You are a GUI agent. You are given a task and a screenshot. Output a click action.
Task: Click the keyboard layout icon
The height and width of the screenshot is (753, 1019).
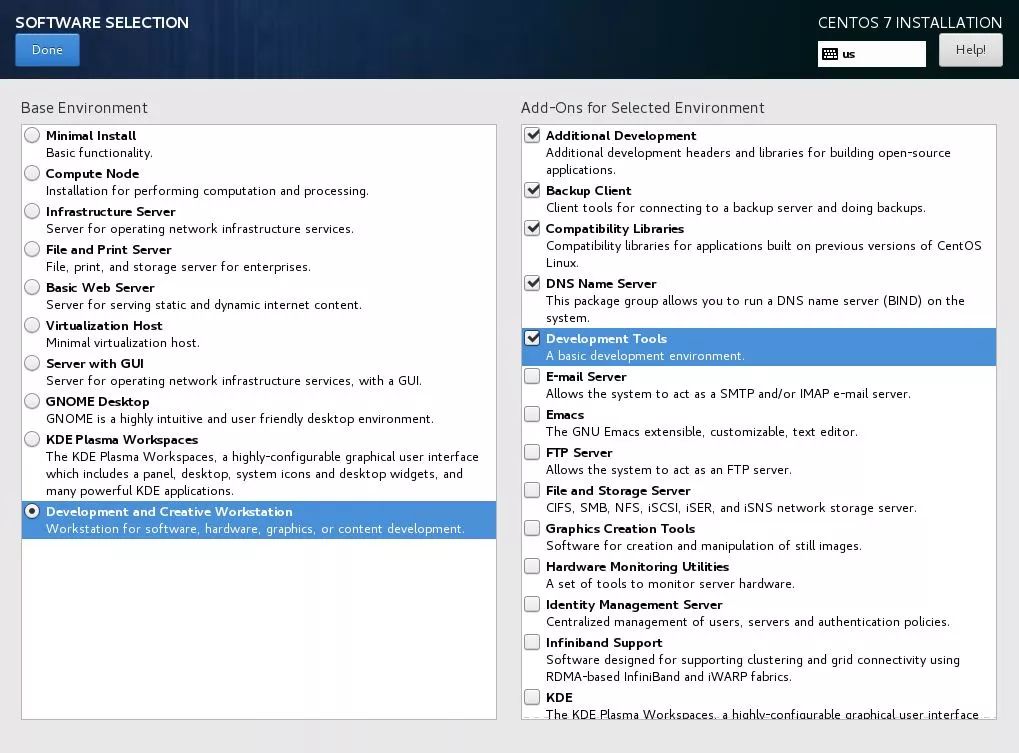(x=830, y=54)
